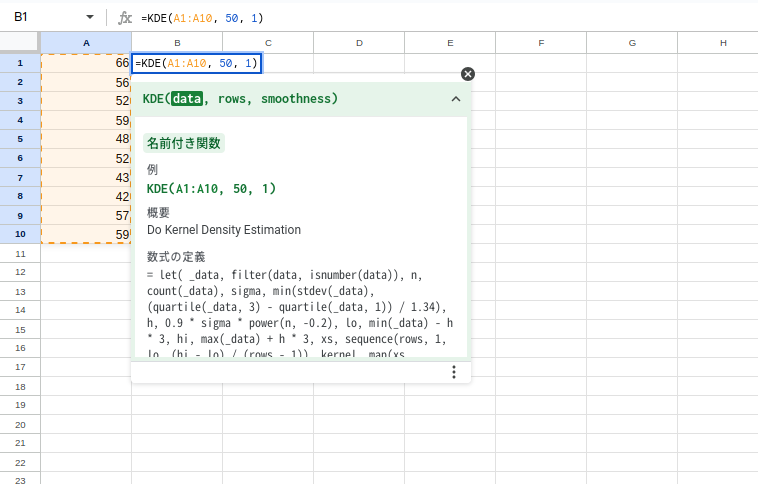Screen dimensions: 758x484
Task: Select the highlighted data argument in the KDE signature
Action: [187, 99]
